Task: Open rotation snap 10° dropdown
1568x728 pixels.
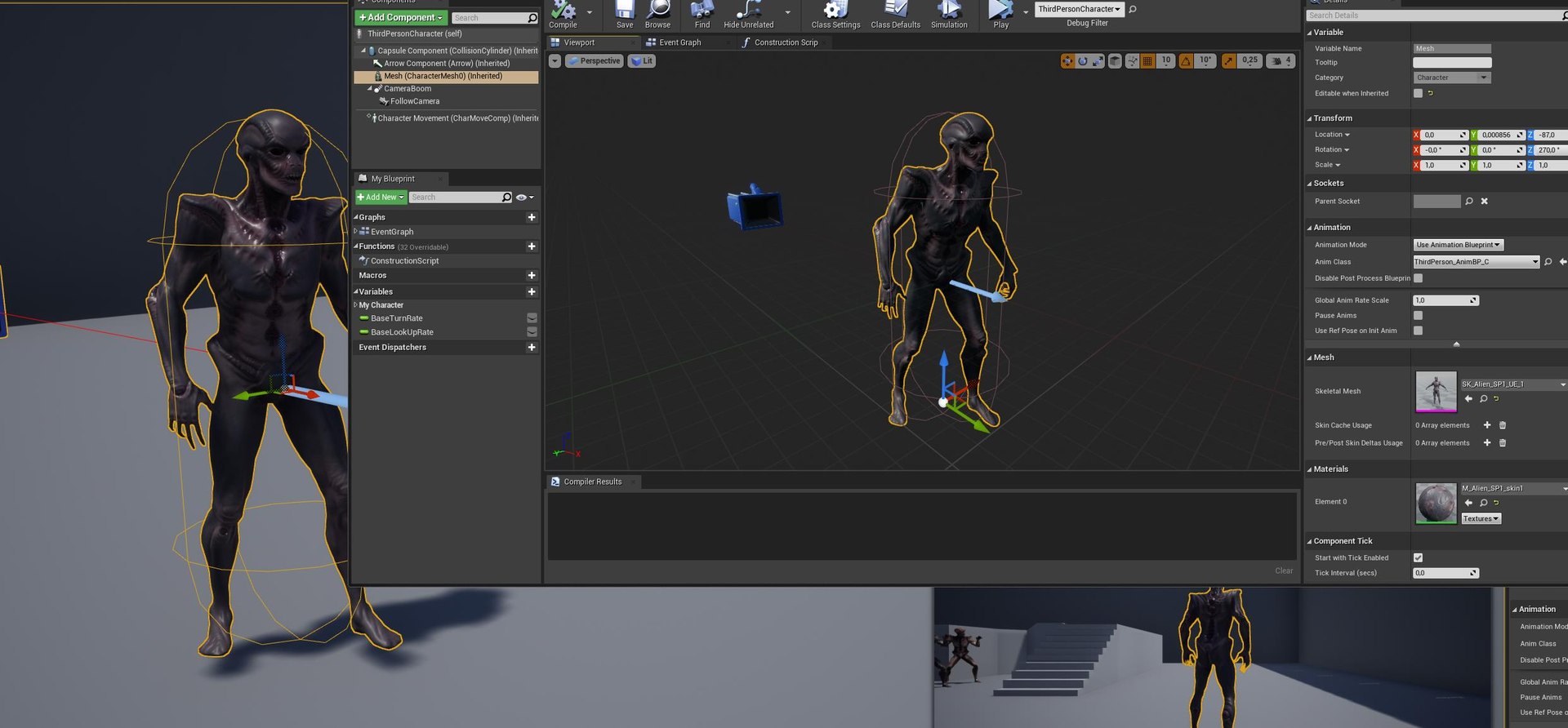Action: 1205,61
